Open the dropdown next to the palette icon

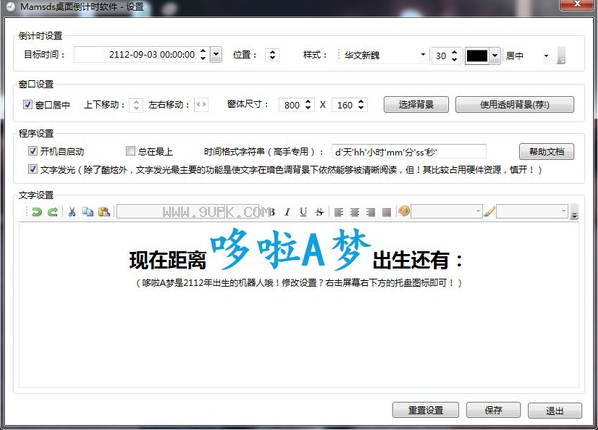[x=446, y=211]
